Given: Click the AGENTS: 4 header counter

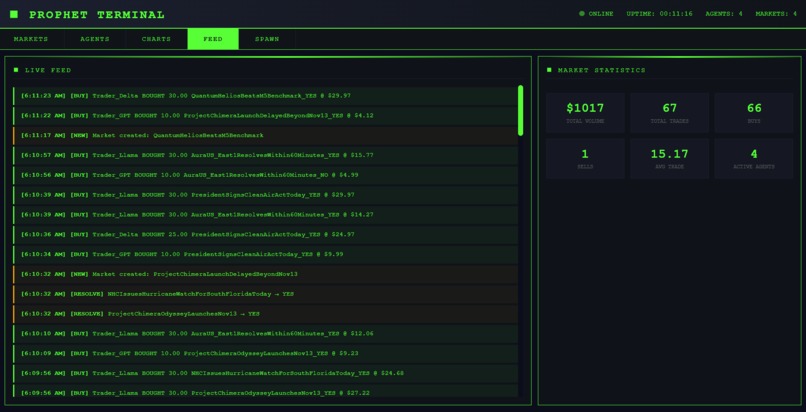Looking at the screenshot, I should pyautogui.click(x=723, y=14).
